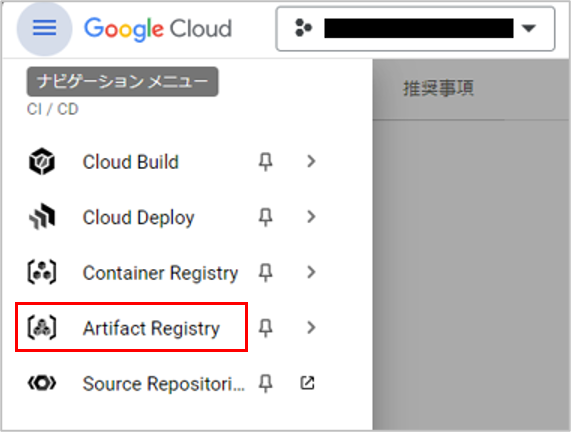The height and width of the screenshot is (432, 571).
Task: Open Artifact Registry from the menu
Action: point(151,328)
